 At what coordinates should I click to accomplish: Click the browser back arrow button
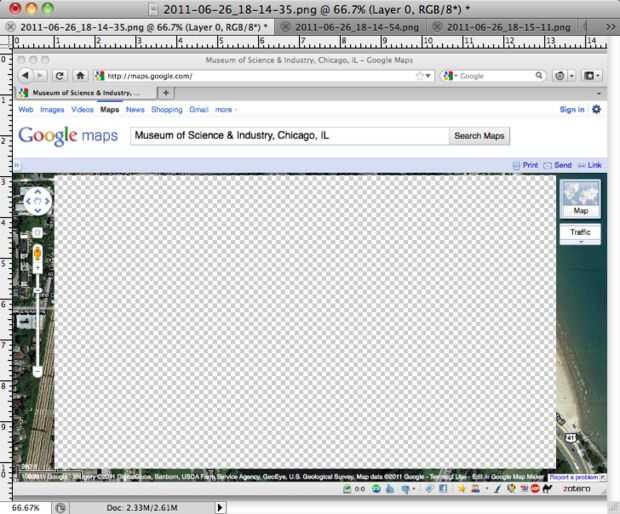25,76
